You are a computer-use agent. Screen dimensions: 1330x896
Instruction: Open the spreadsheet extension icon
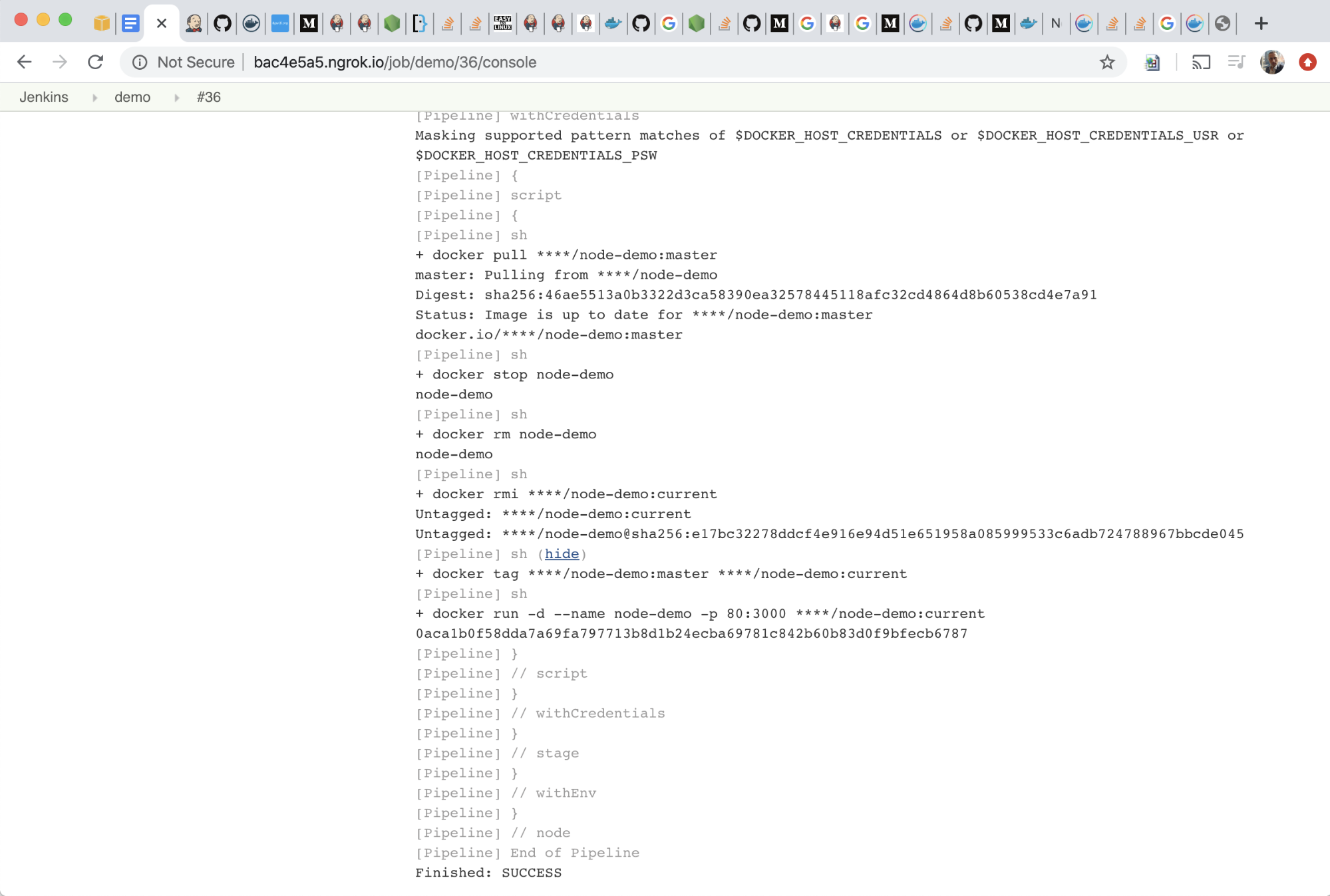click(x=1152, y=63)
